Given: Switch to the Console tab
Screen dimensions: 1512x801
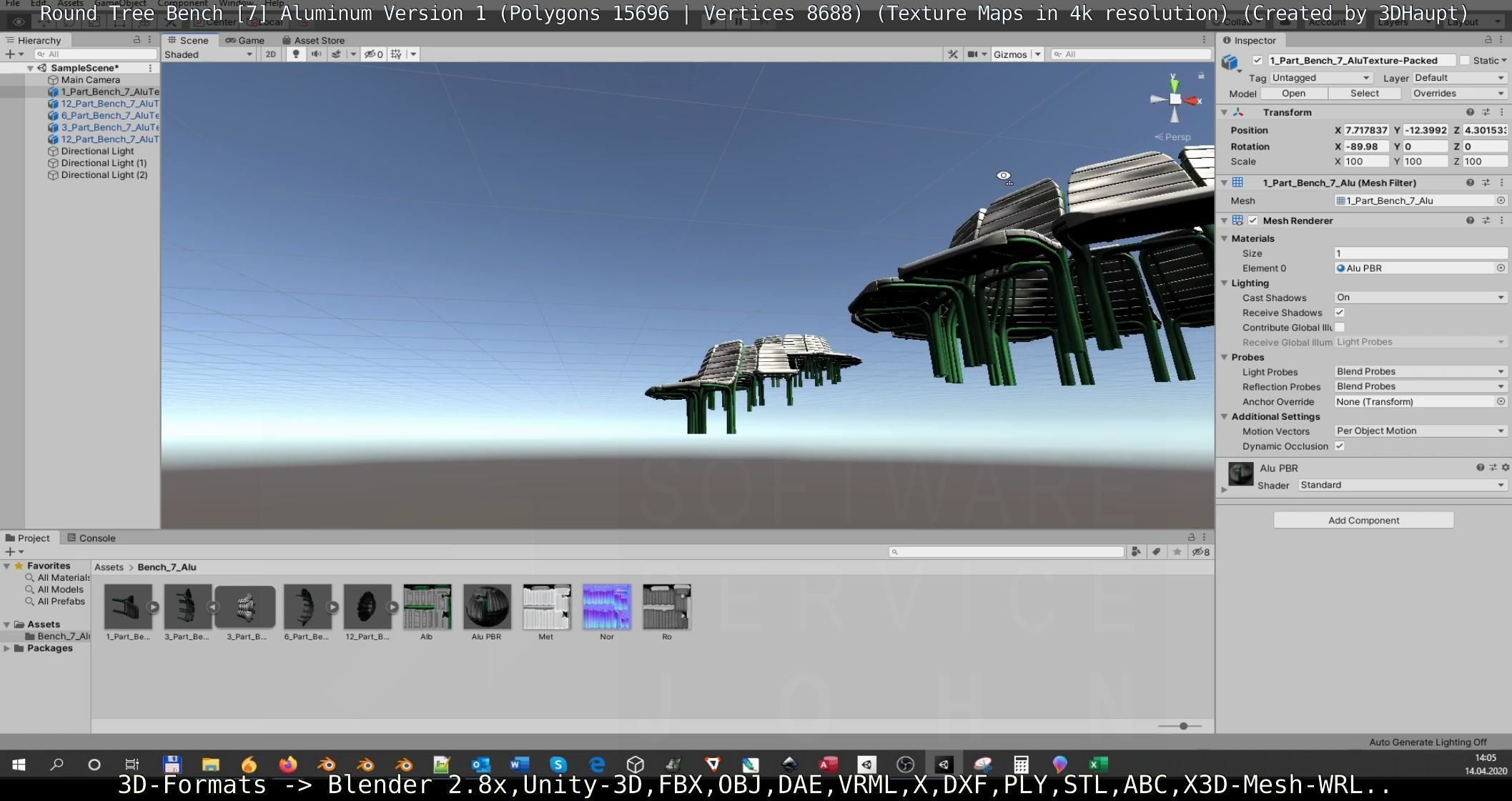Looking at the screenshot, I should tap(92, 538).
